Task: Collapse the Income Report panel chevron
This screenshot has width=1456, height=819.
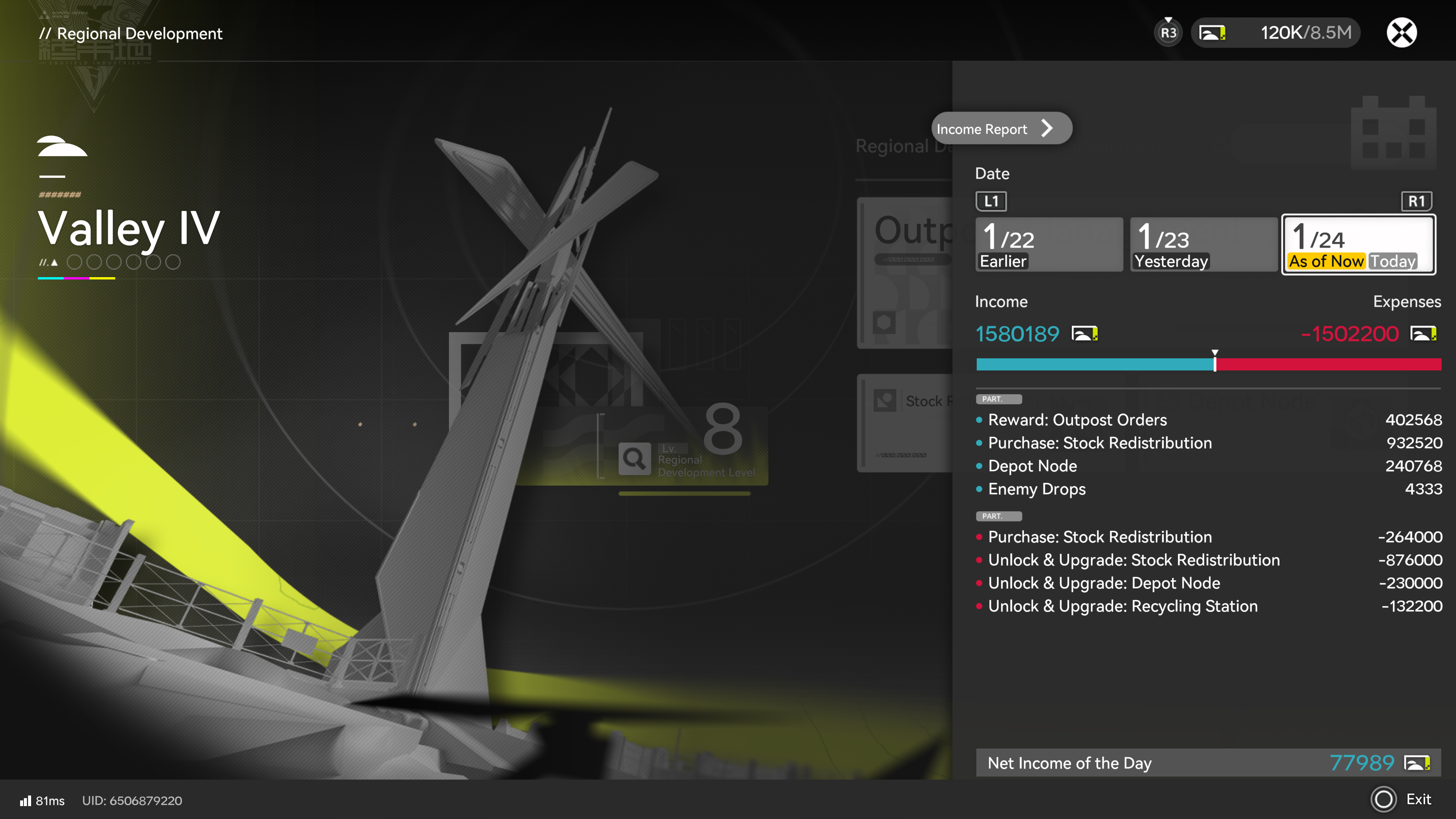Action: coord(1047,128)
